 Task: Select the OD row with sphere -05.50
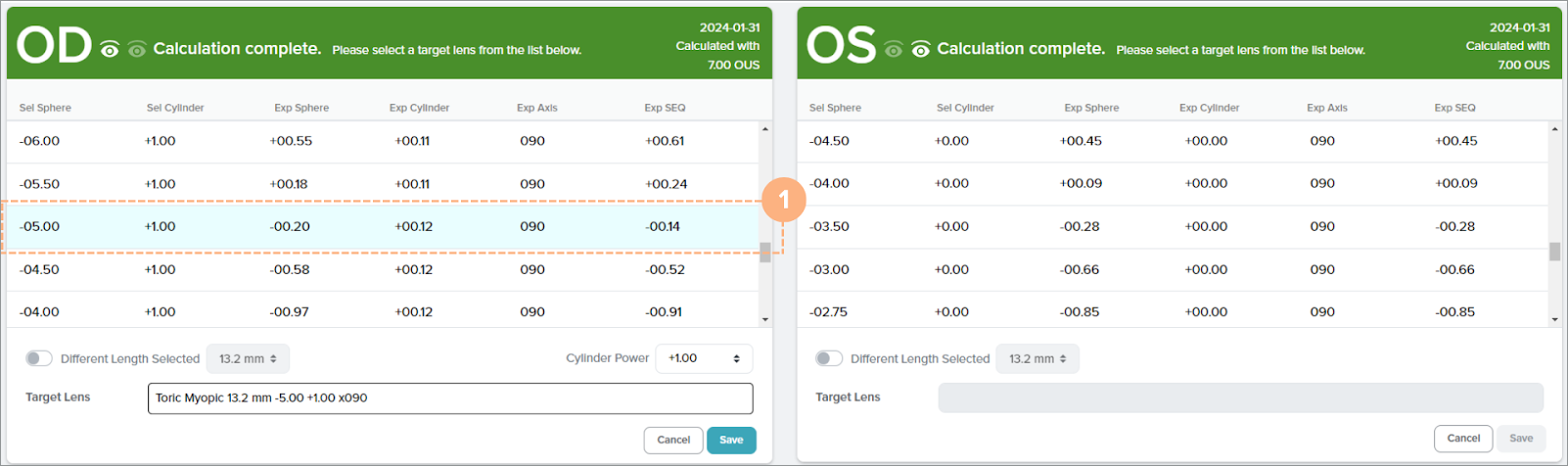382,184
